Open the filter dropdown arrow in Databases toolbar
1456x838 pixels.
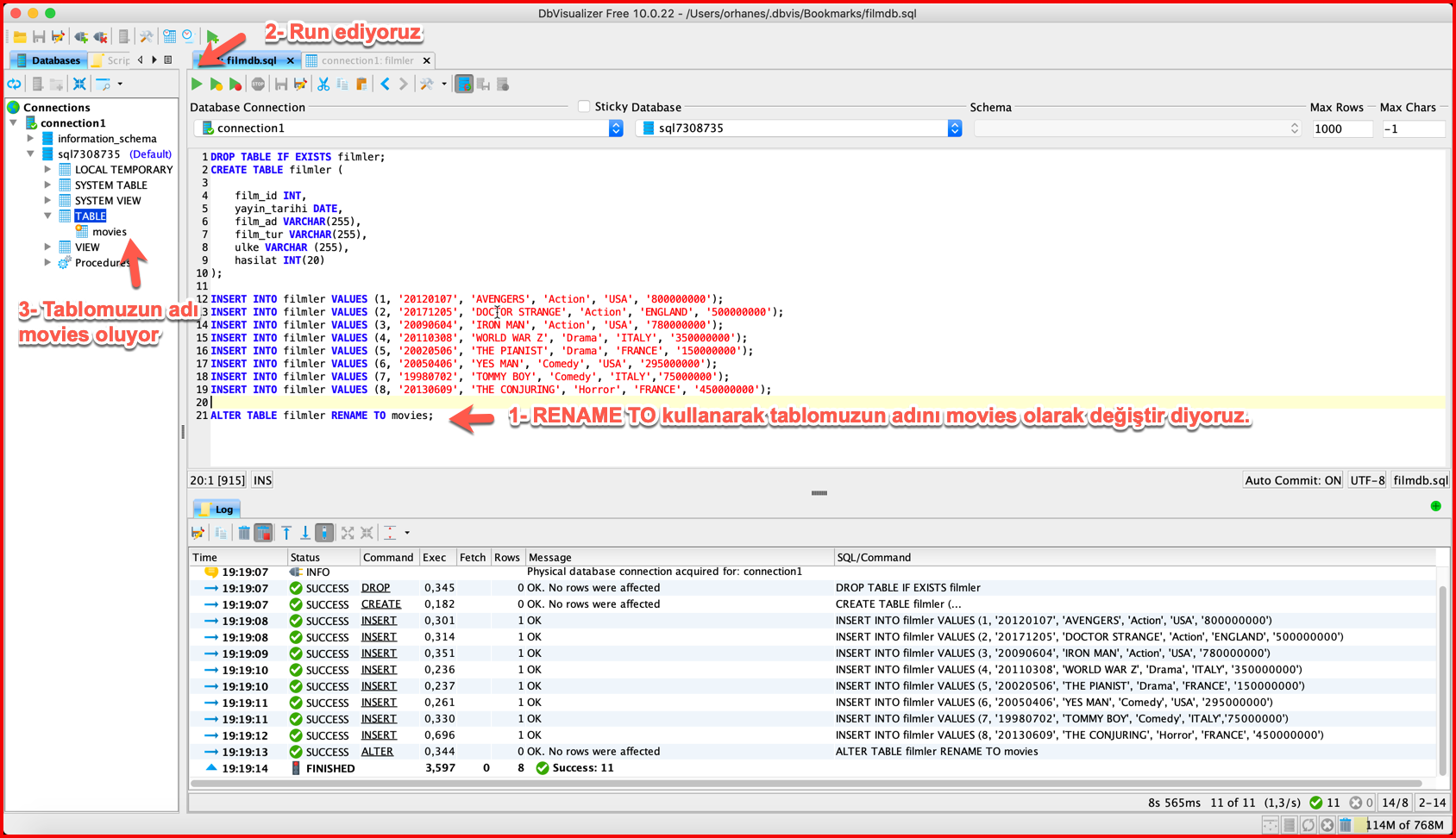[120, 84]
